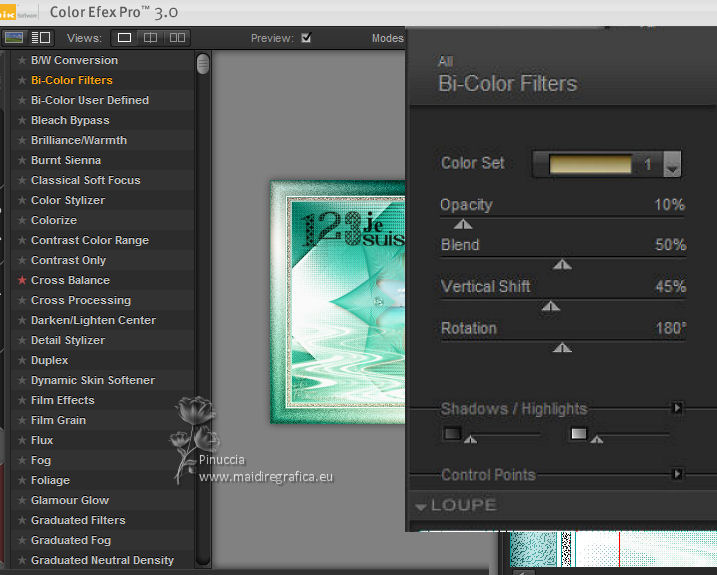Screen dimensions: 717x575
Task: Click the Rotation slider handle
Action: click(562, 348)
